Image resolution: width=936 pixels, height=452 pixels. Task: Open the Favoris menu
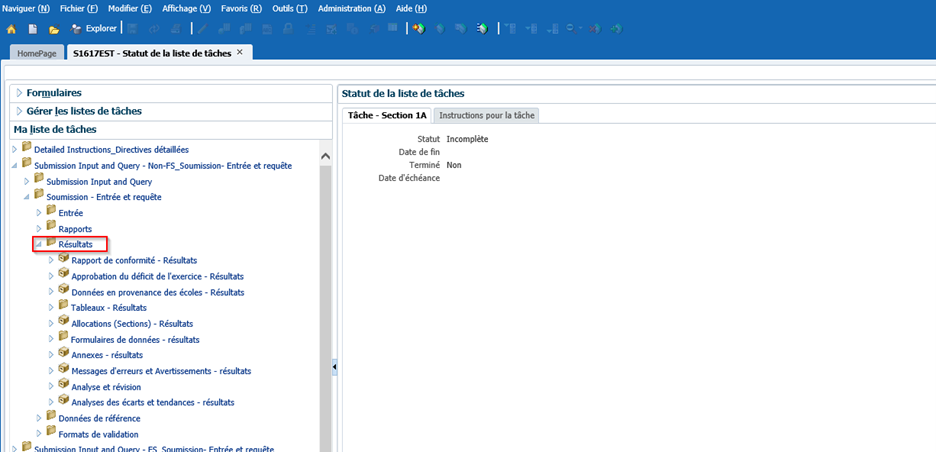click(x=240, y=8)
